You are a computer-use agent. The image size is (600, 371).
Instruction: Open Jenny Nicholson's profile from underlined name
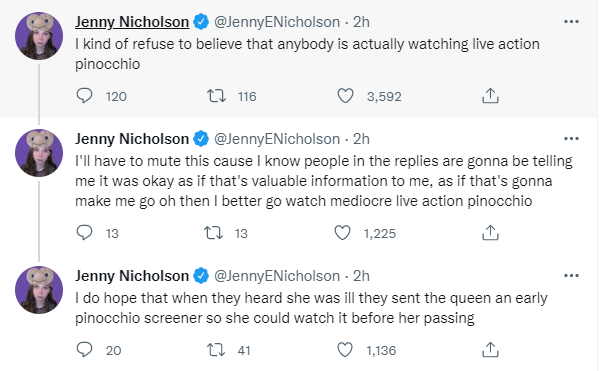point(132,22)
